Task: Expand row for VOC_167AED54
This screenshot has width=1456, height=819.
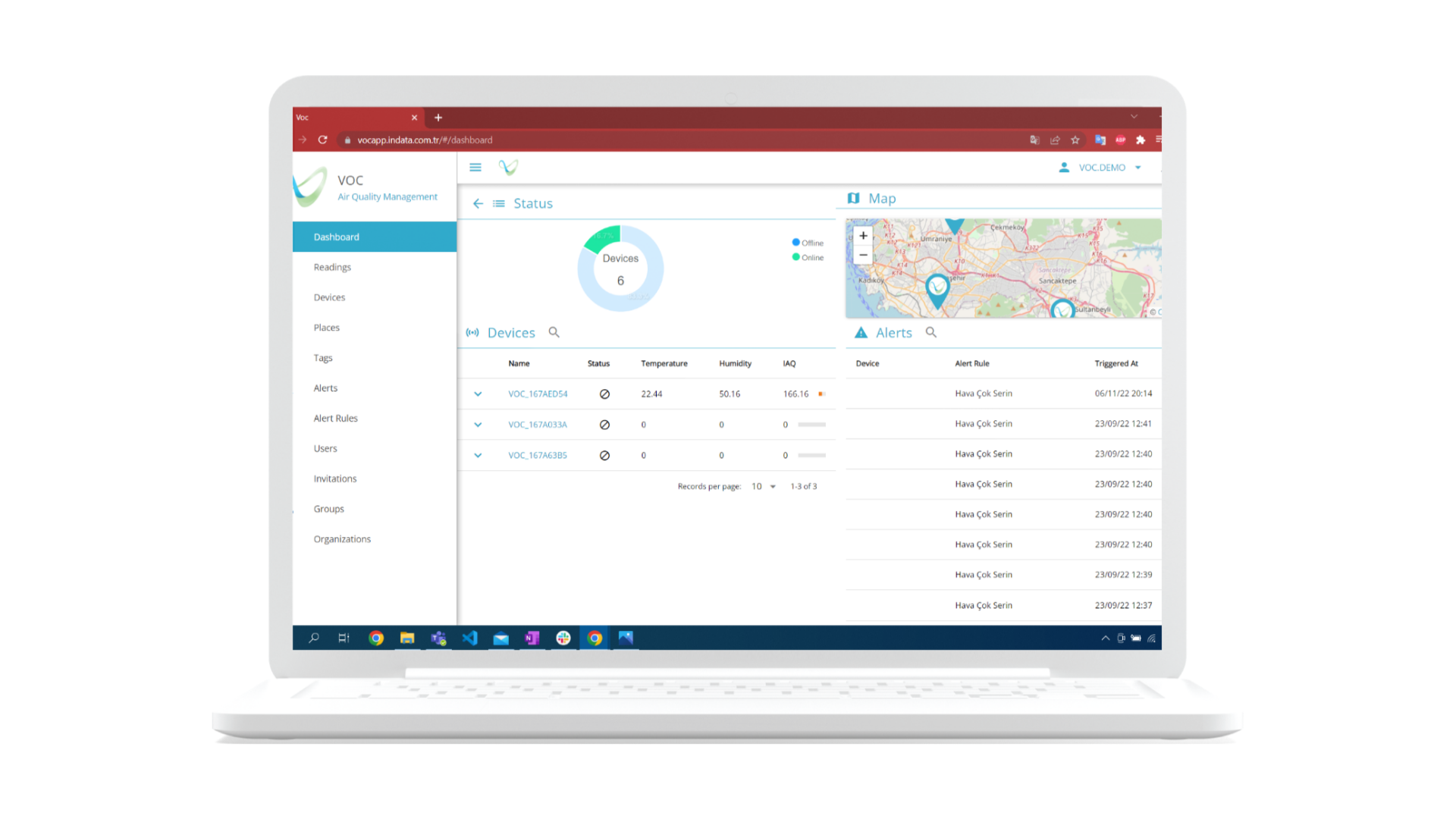Action: pyautogui.click(x=478, y=394)
